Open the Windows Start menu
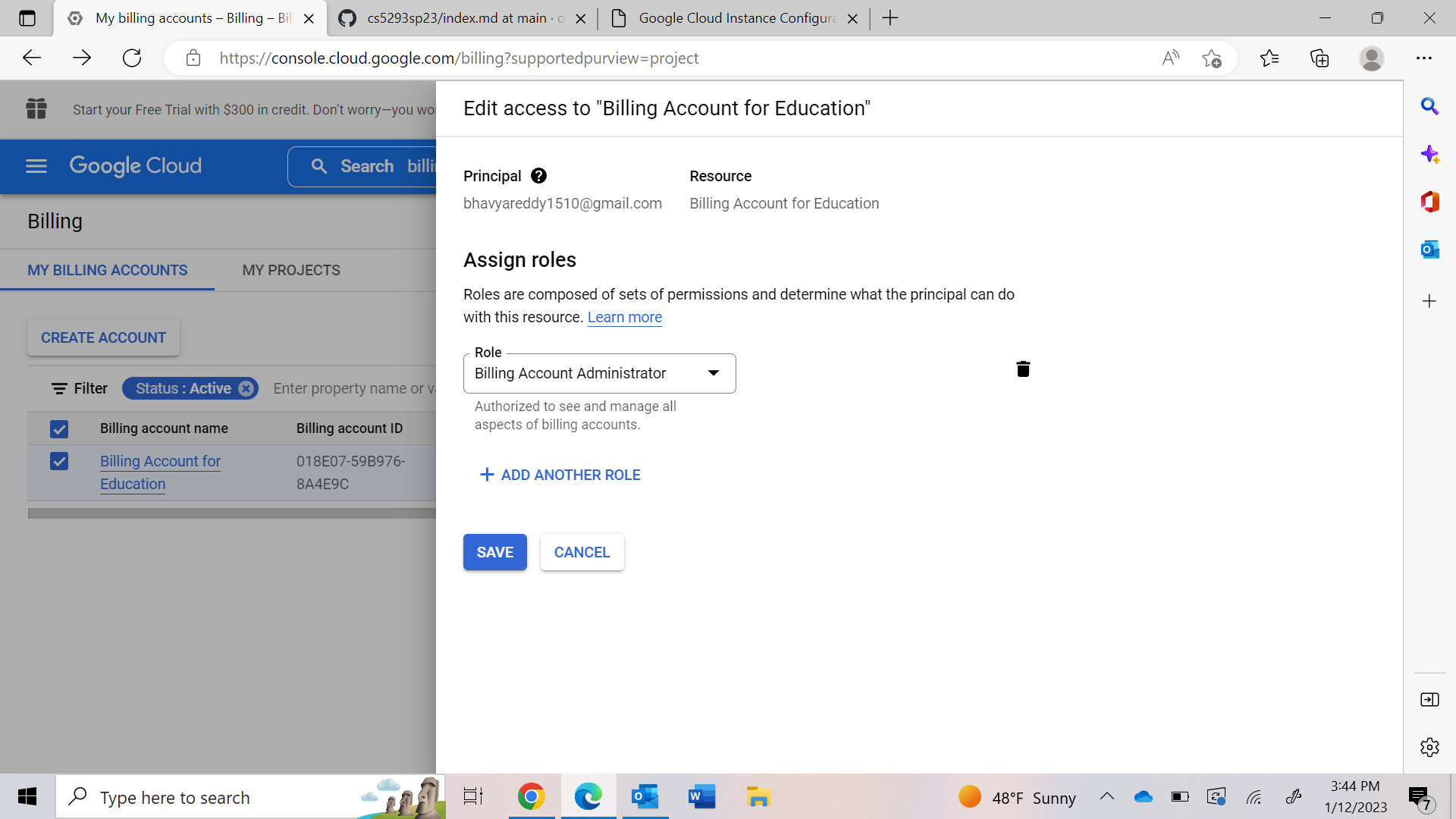This screenshot has width=1456, height=819. [27, 797]
